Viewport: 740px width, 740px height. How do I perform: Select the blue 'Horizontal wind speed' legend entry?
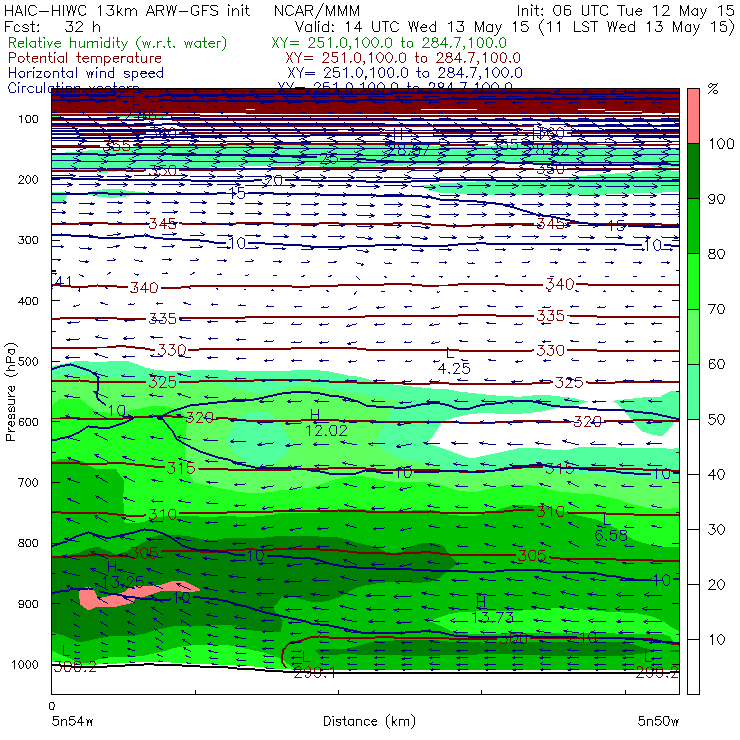click(86, 73)
